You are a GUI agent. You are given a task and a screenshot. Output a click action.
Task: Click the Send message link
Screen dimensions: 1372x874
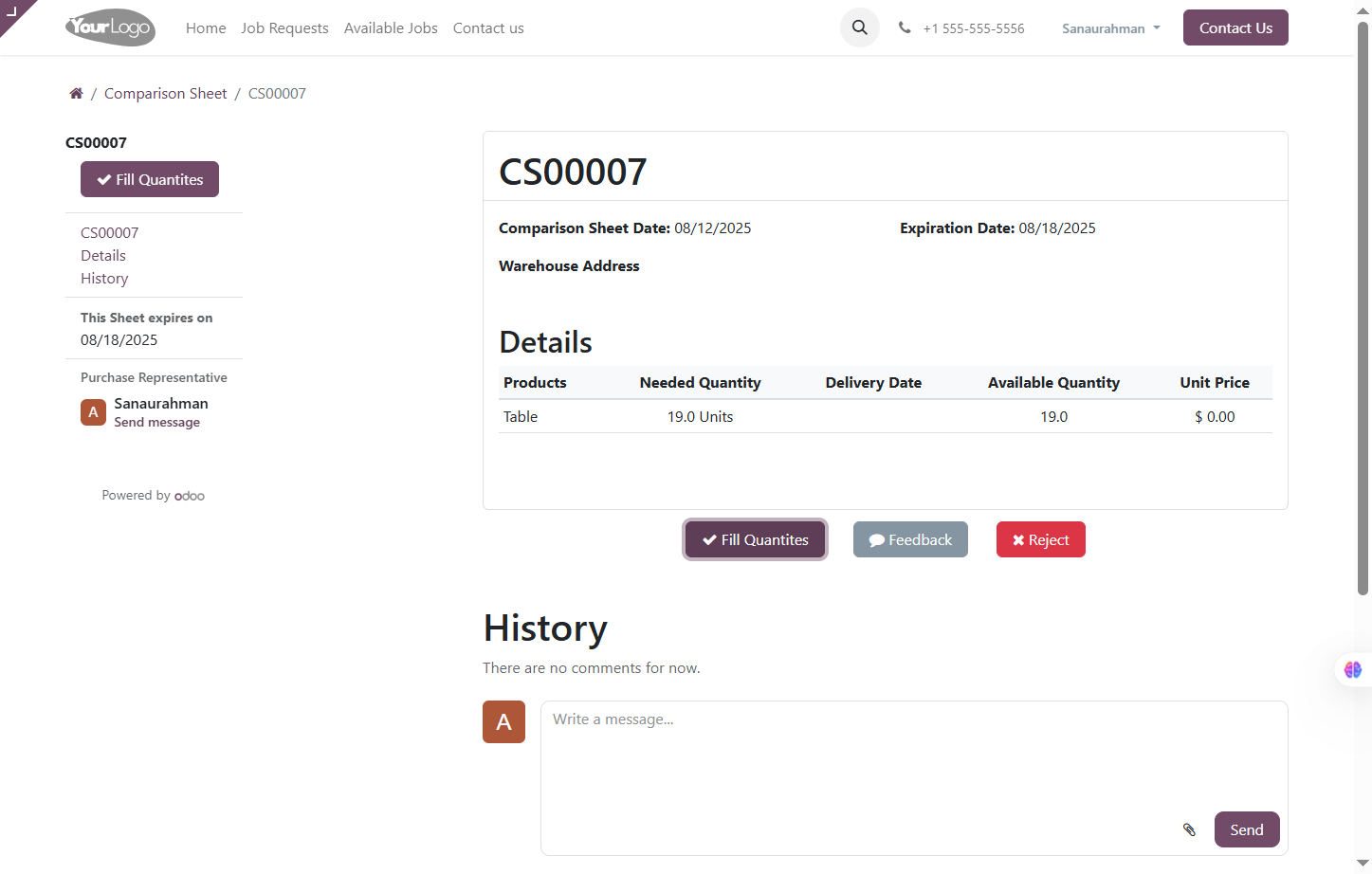(157, 423)
